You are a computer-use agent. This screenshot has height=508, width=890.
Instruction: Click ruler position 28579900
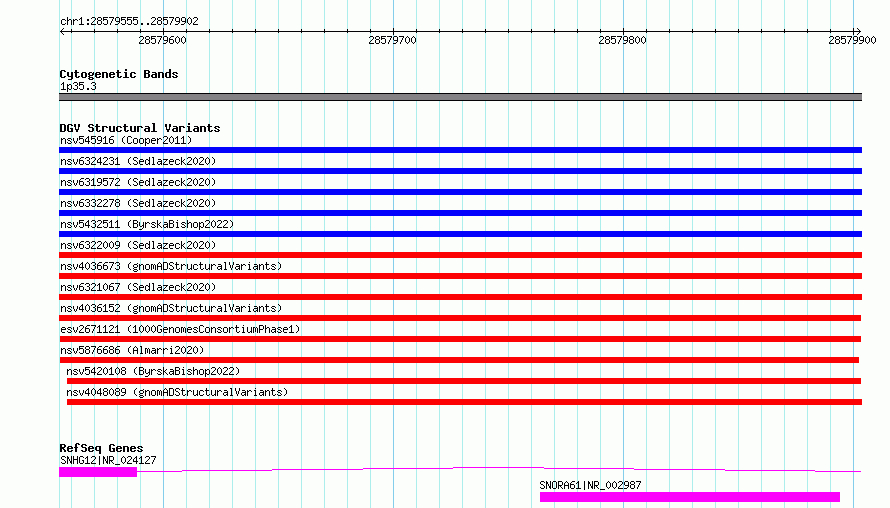(x=852, y=40)
